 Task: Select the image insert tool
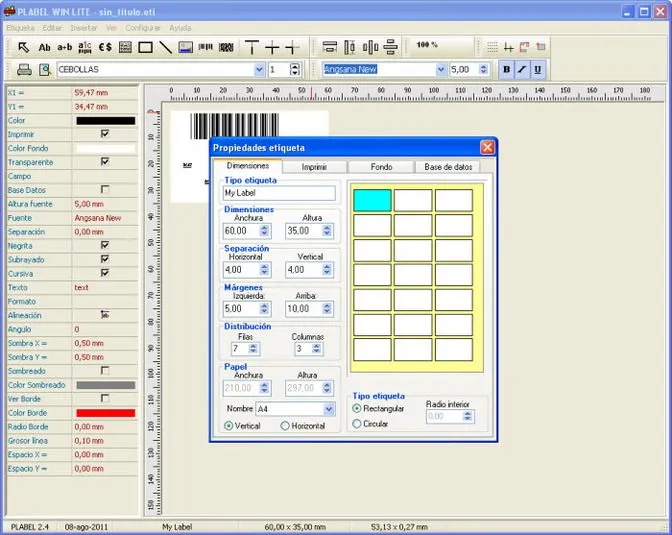pos(185,47)
